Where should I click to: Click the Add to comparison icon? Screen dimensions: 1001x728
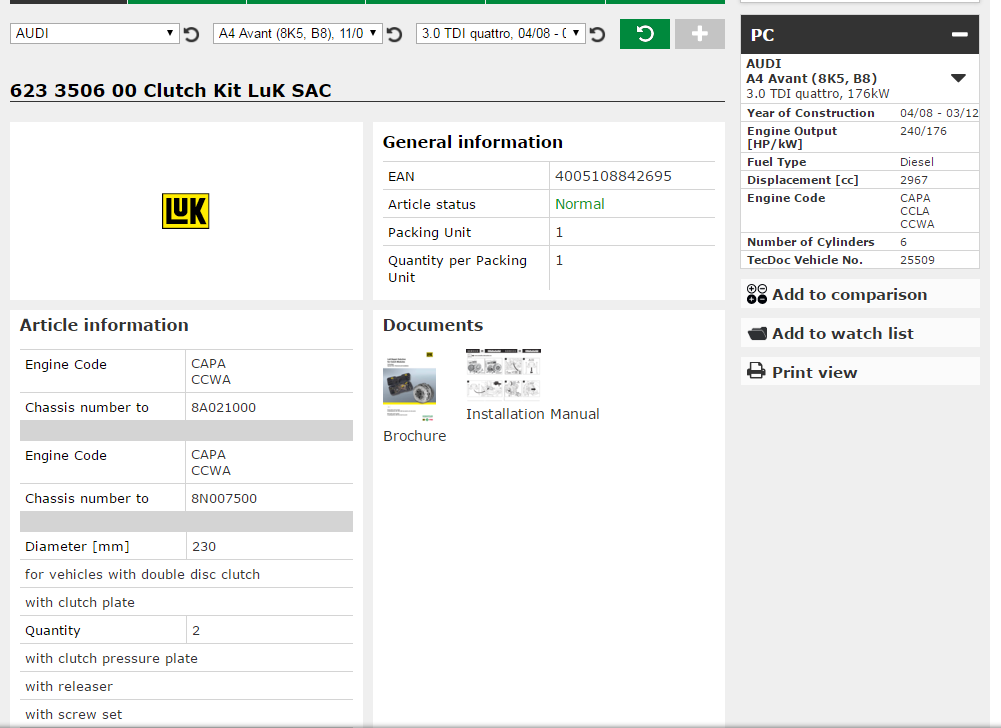tap(757, 294)
